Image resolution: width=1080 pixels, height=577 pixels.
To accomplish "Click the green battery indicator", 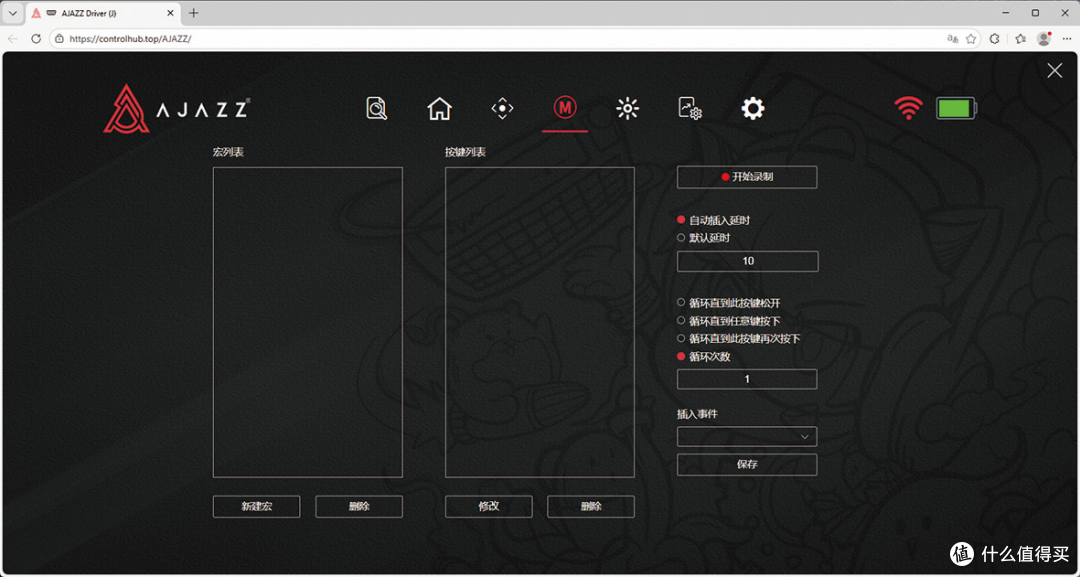I will (x=956, y=108).
